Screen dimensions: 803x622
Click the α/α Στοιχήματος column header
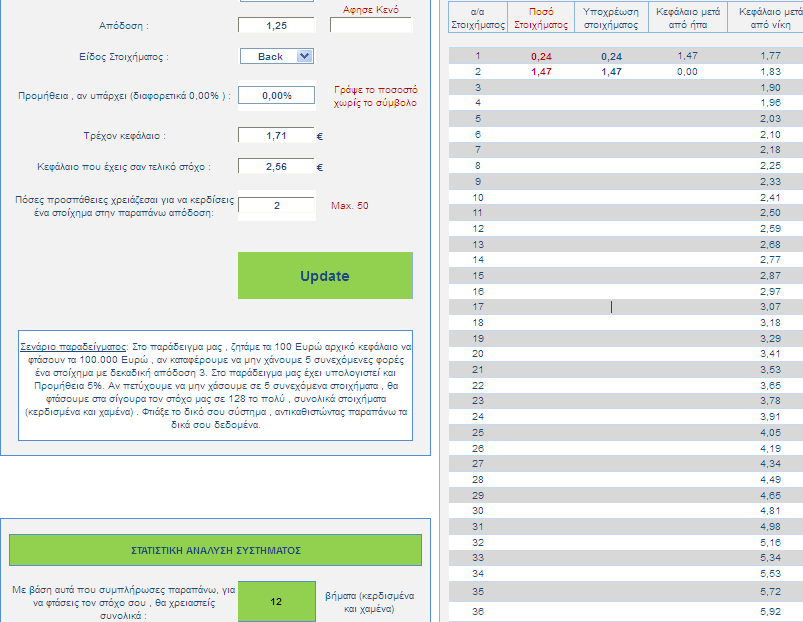[x=478, y=18]
